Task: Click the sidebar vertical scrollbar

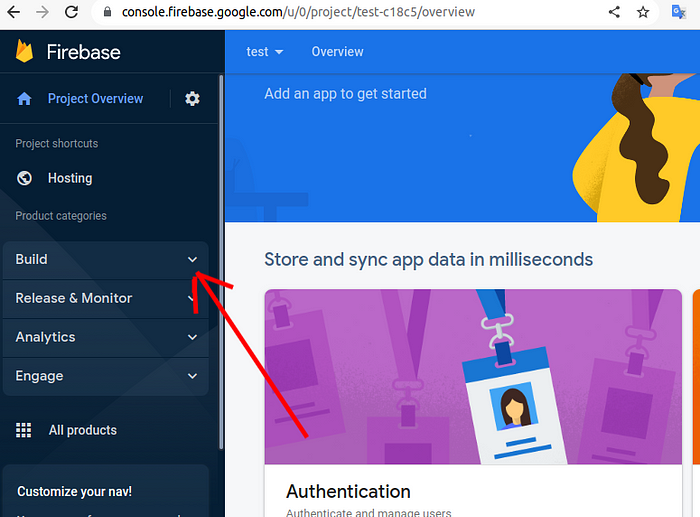Action: [221, 262]
